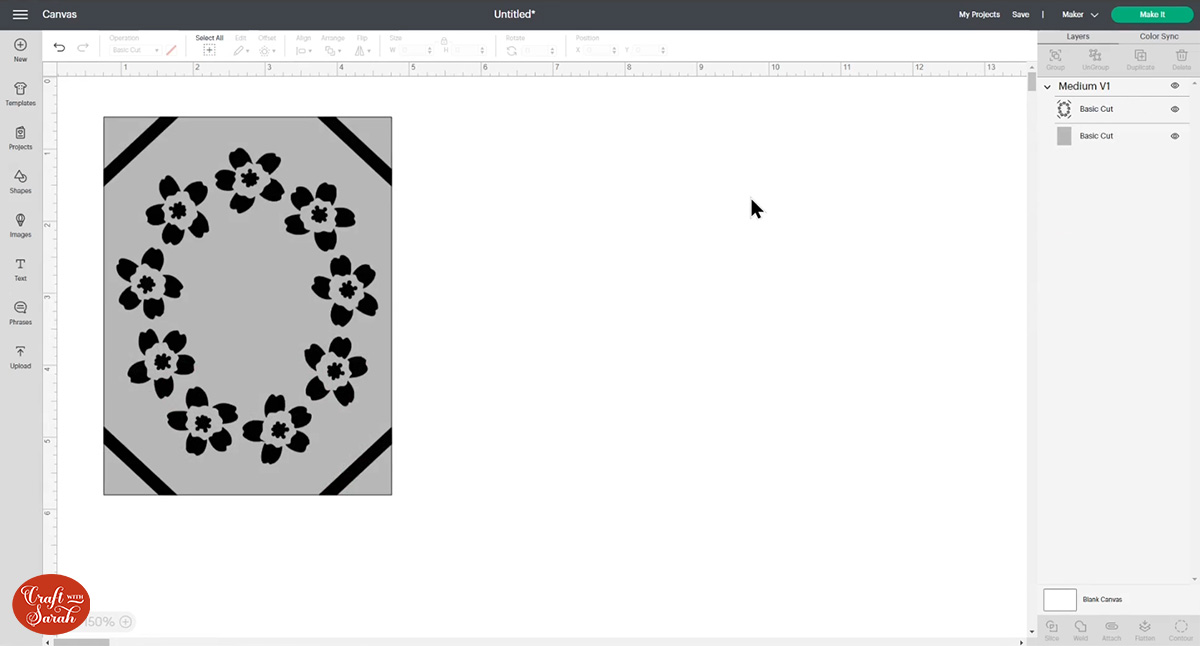This screenshot has width=1200, height=646.
Task: Select the flower wreath layer thumbnail
Action: (1064, 109)
